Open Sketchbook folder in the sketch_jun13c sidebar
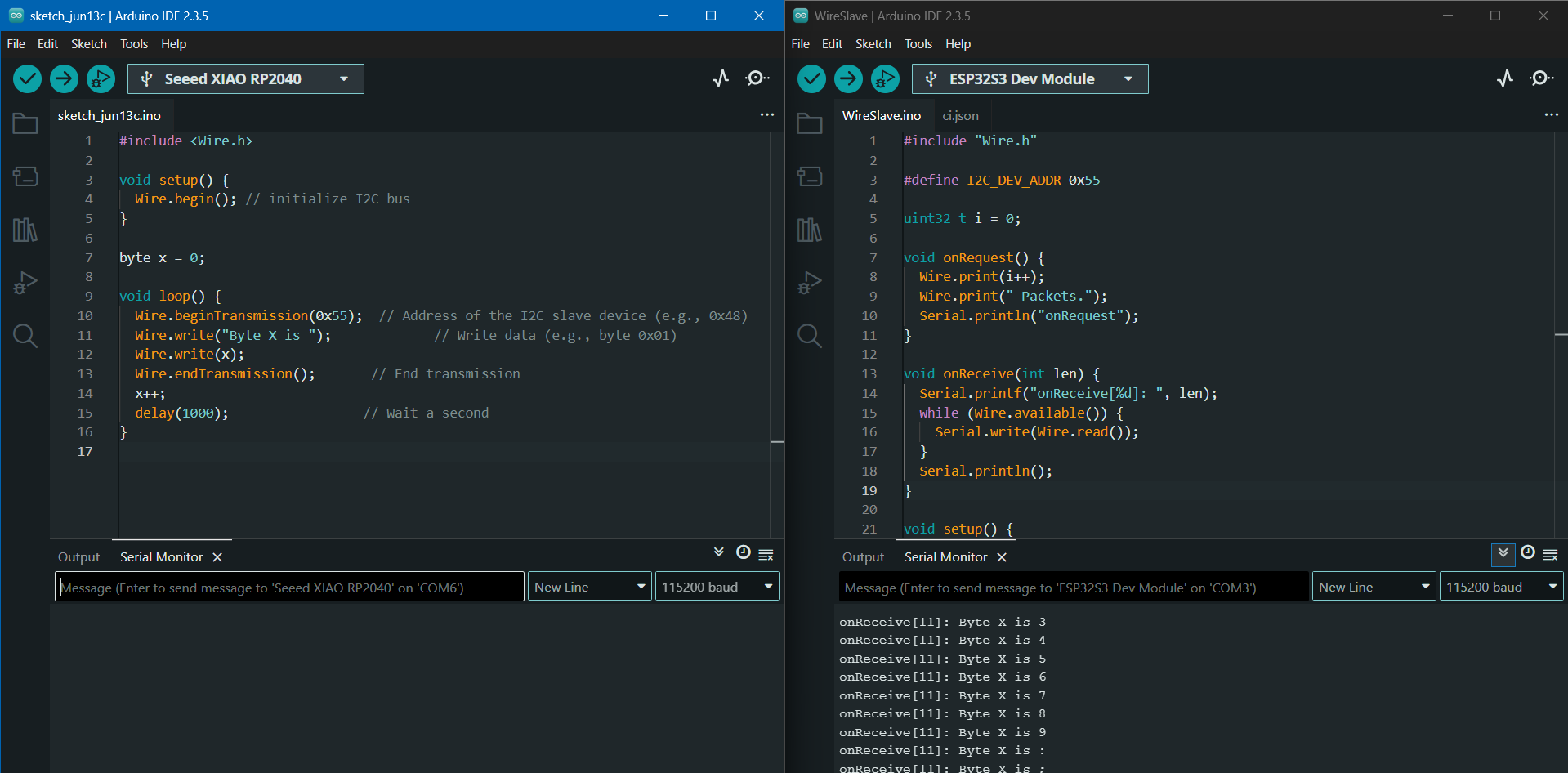 pos(25,123)
